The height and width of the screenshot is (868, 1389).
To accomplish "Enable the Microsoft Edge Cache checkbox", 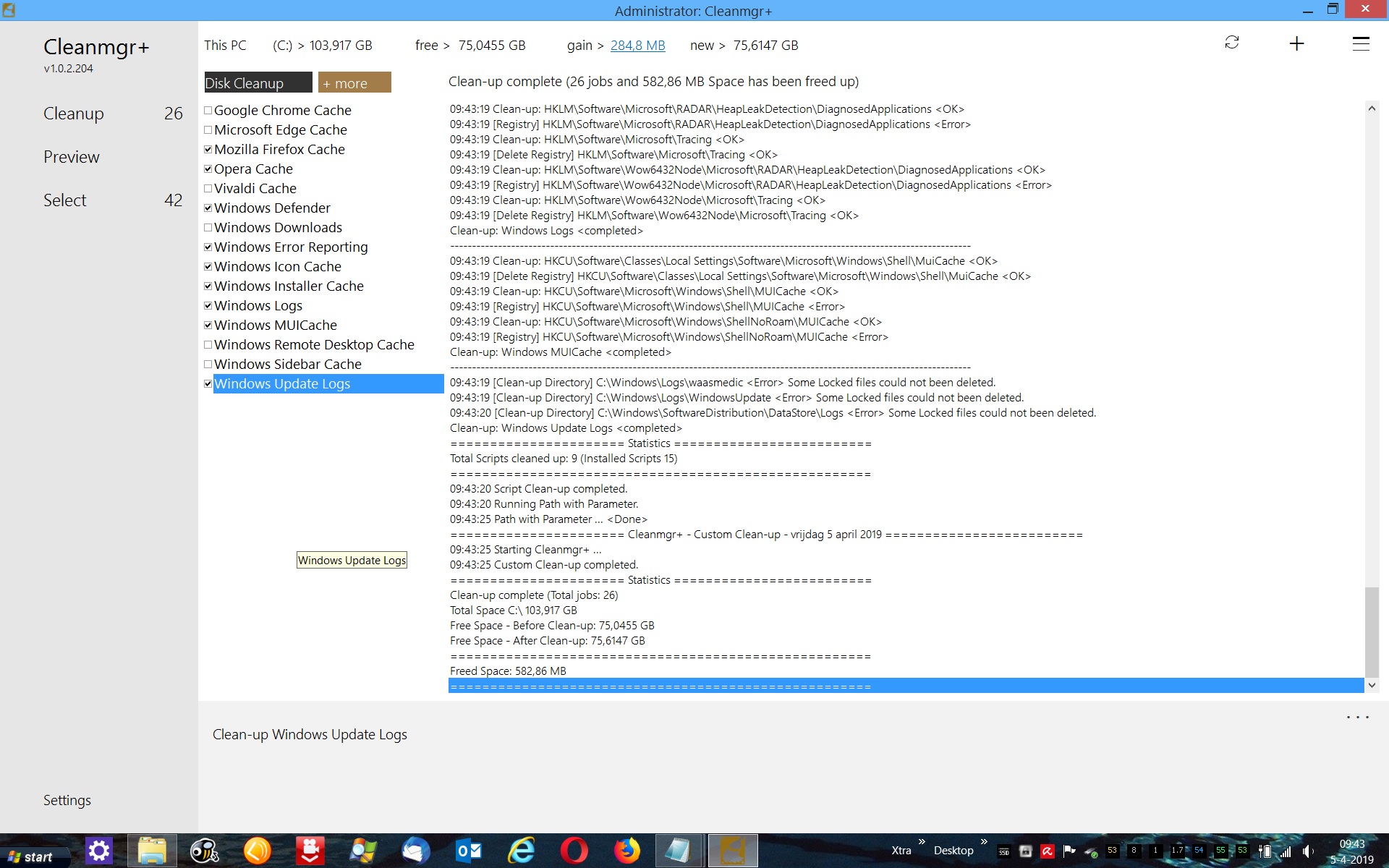I will (x=208, y=129).
